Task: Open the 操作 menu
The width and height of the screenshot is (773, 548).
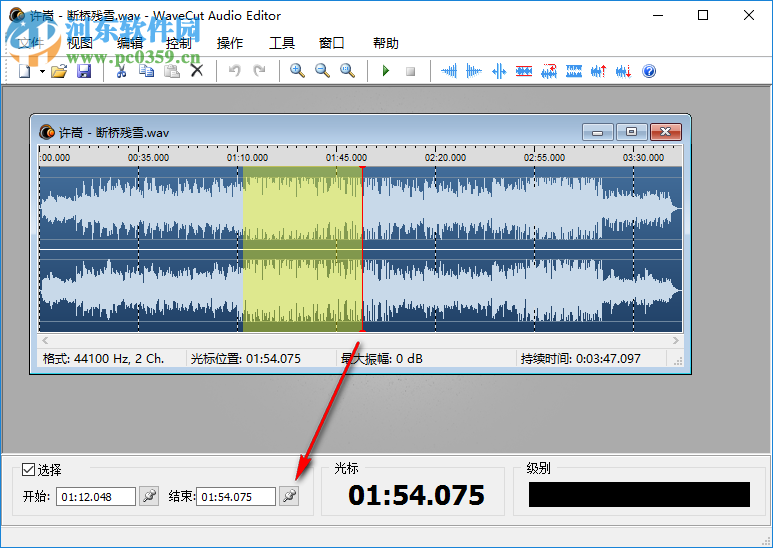Action: pyautogui.click(x=230, y=43)
